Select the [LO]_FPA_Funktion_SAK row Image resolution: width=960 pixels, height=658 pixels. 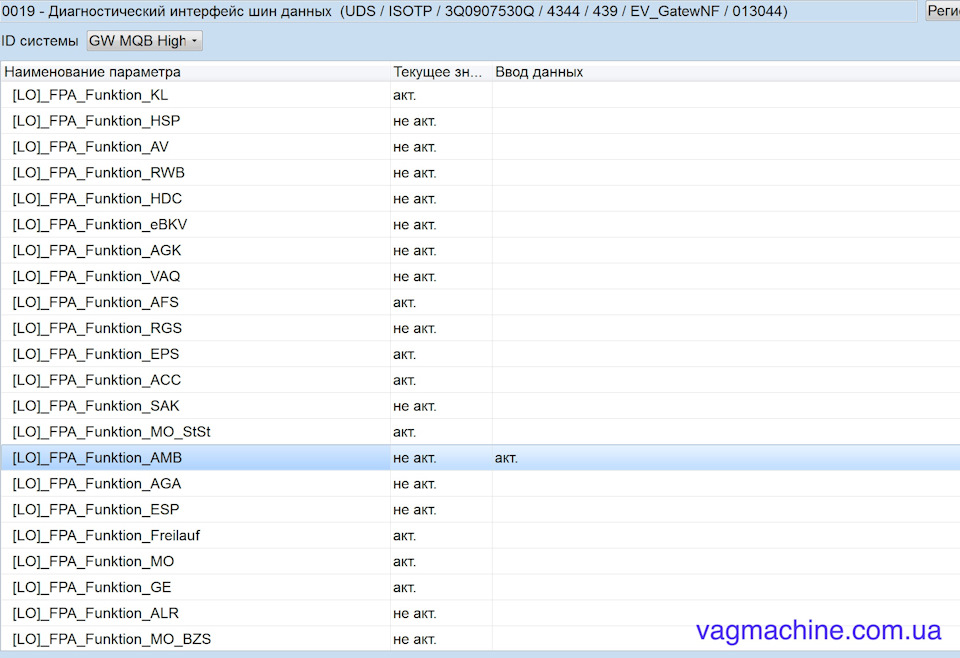[x=480, y=406]
